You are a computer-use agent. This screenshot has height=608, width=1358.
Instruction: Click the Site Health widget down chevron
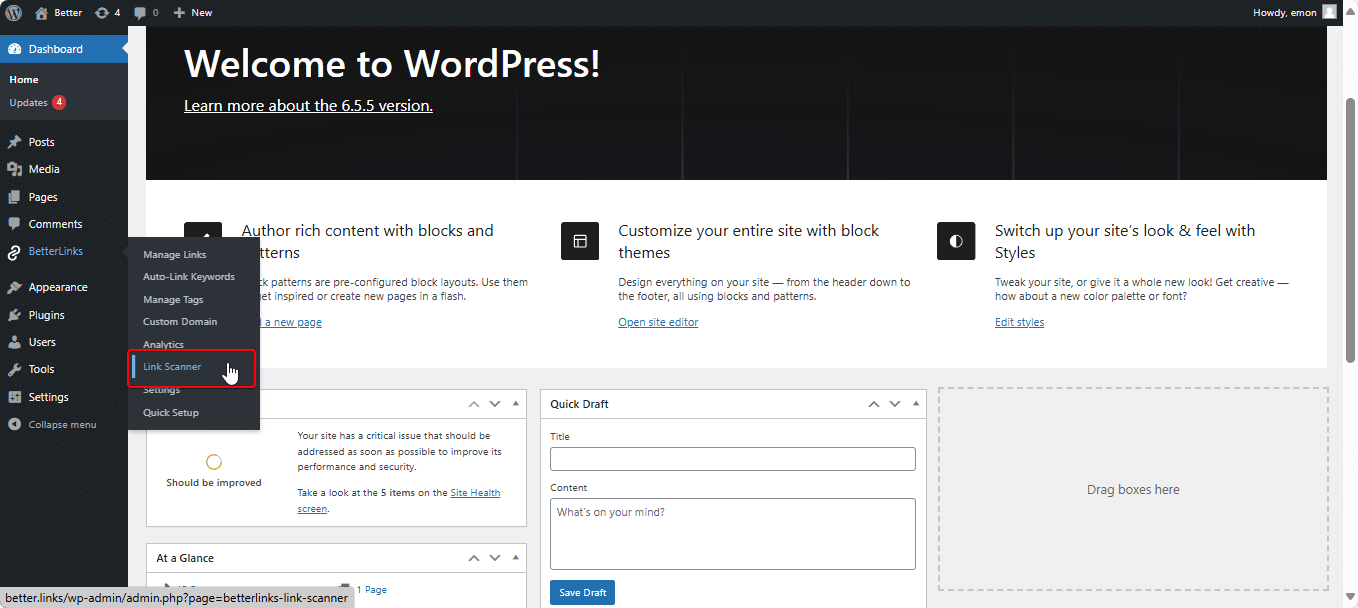point(495,403)
